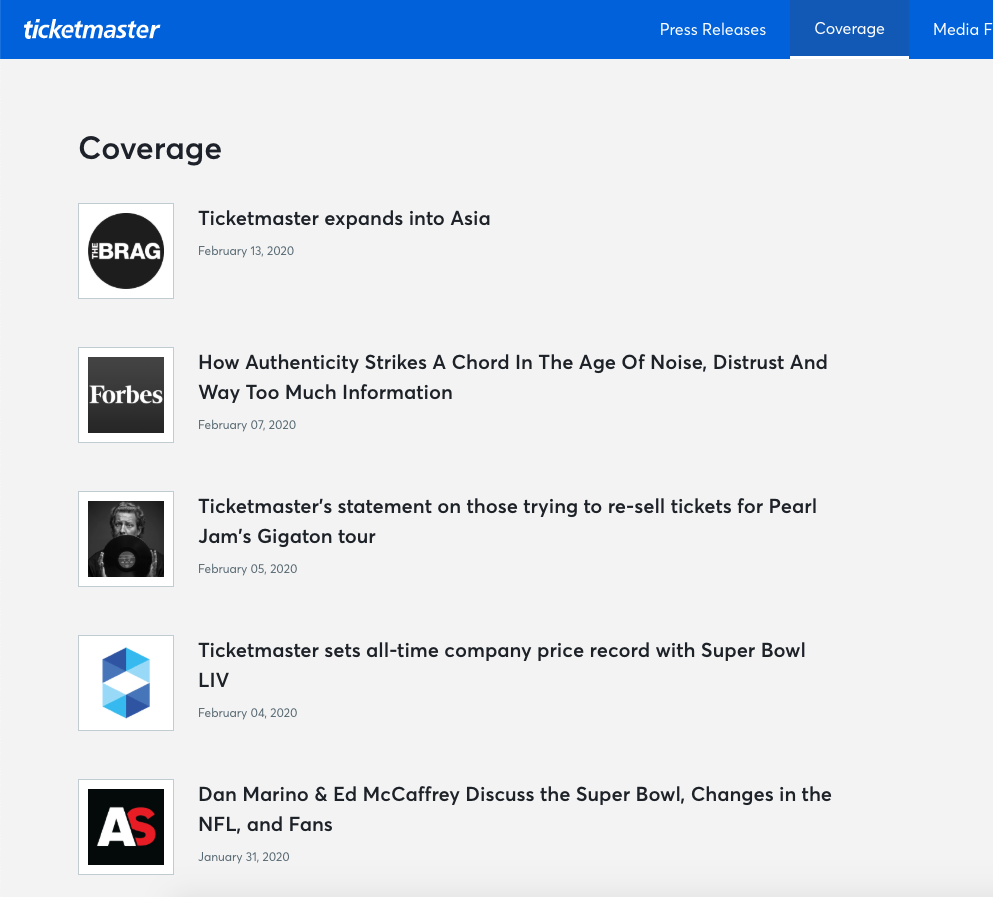Open the Pearl Jam vinyl photo thumbnail

[126, 539]
